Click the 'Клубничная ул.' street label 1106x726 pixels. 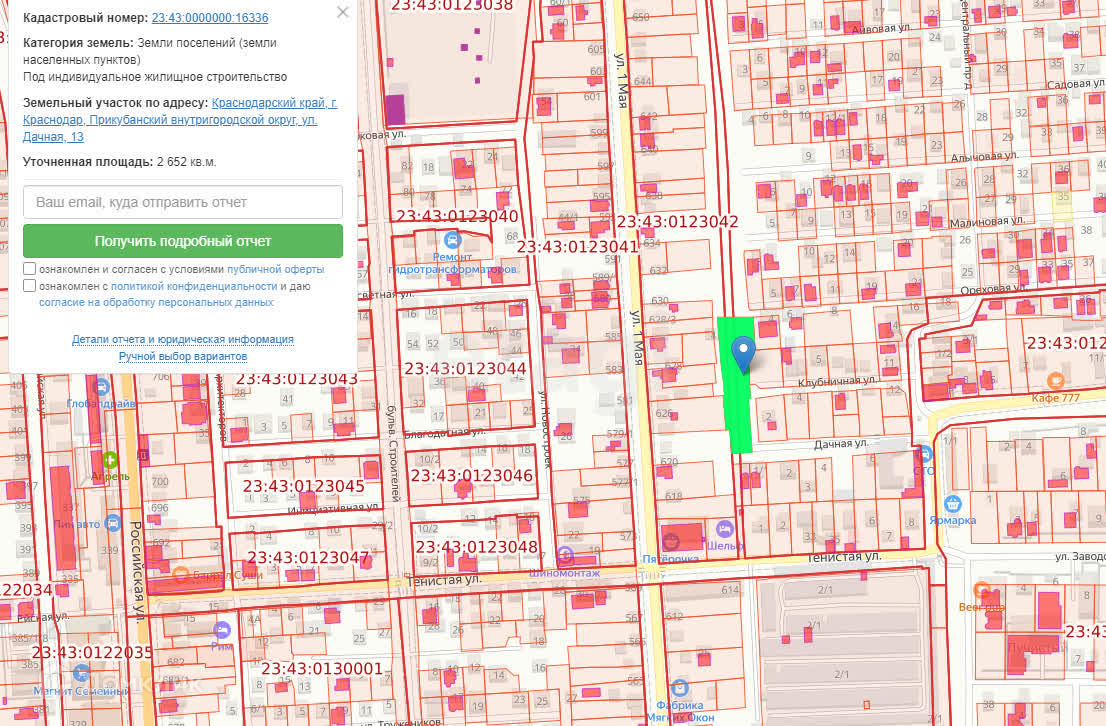[x=837, y=381]
